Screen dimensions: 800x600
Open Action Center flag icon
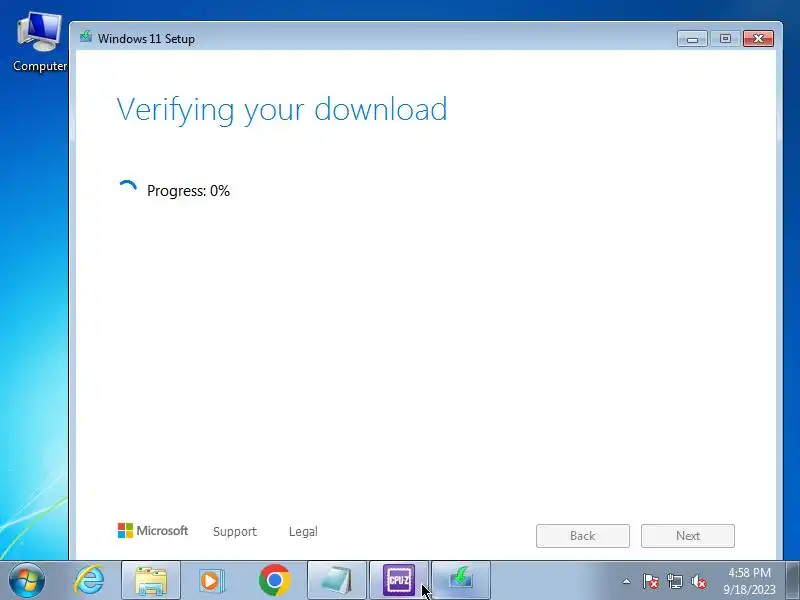tap(651, 581)
